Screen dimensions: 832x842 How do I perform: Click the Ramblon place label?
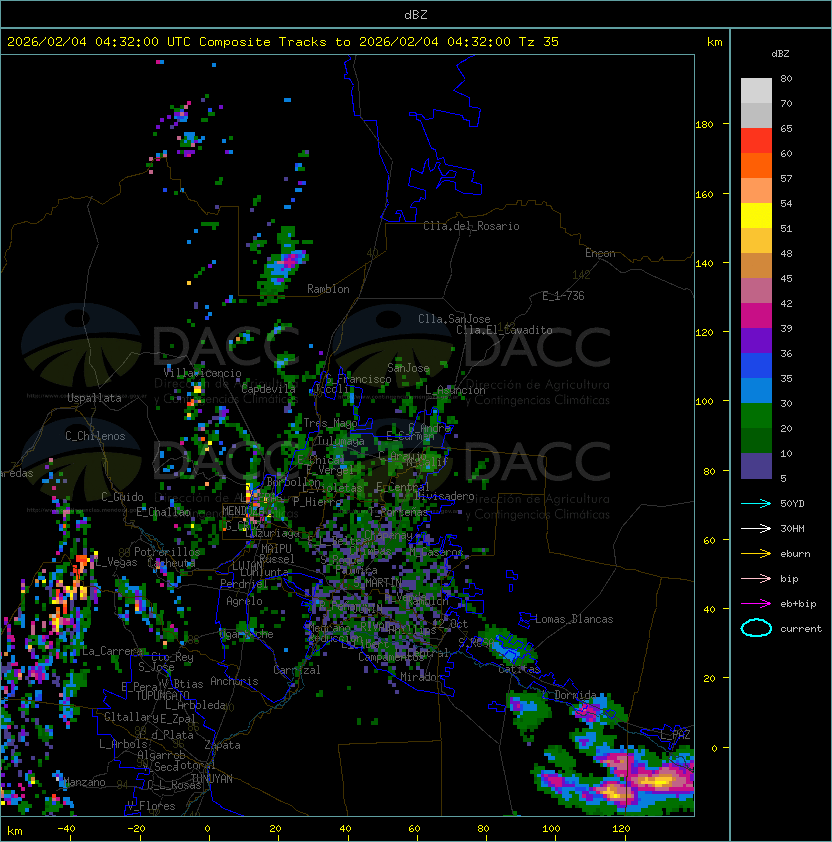(328, 289)
